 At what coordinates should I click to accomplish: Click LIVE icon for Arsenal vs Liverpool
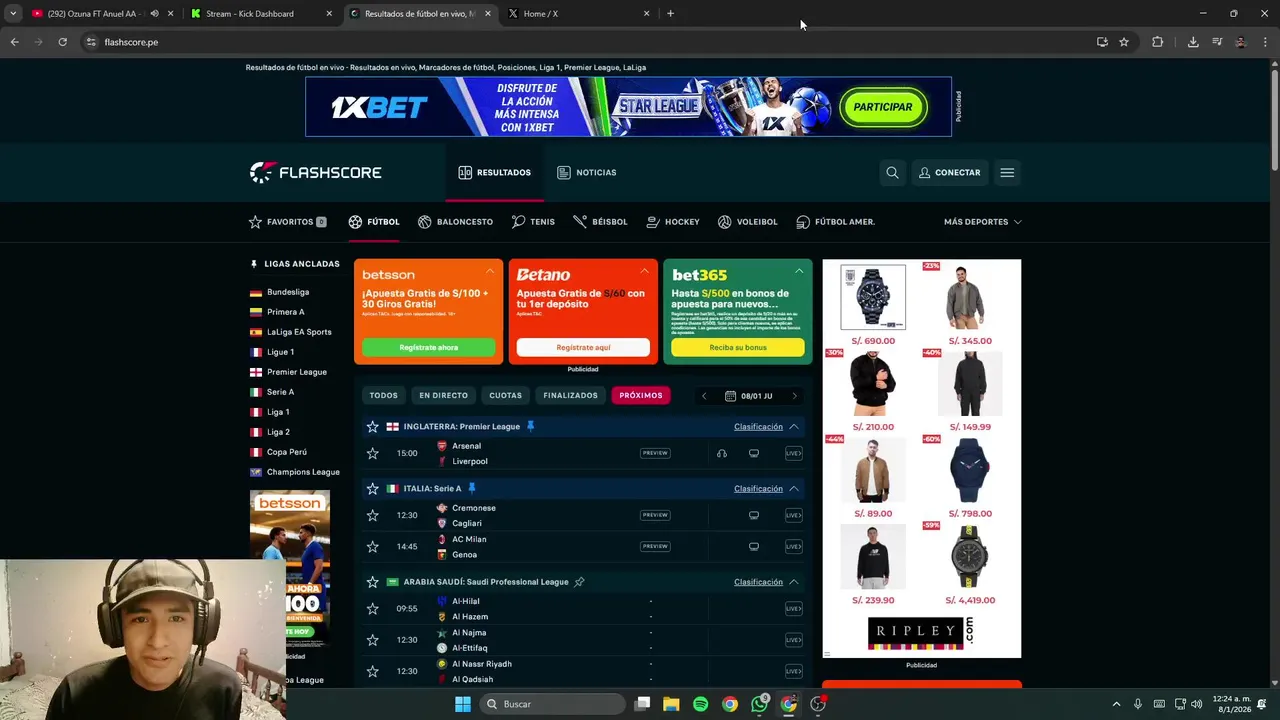pyautogui.click(x=793, y=453)
